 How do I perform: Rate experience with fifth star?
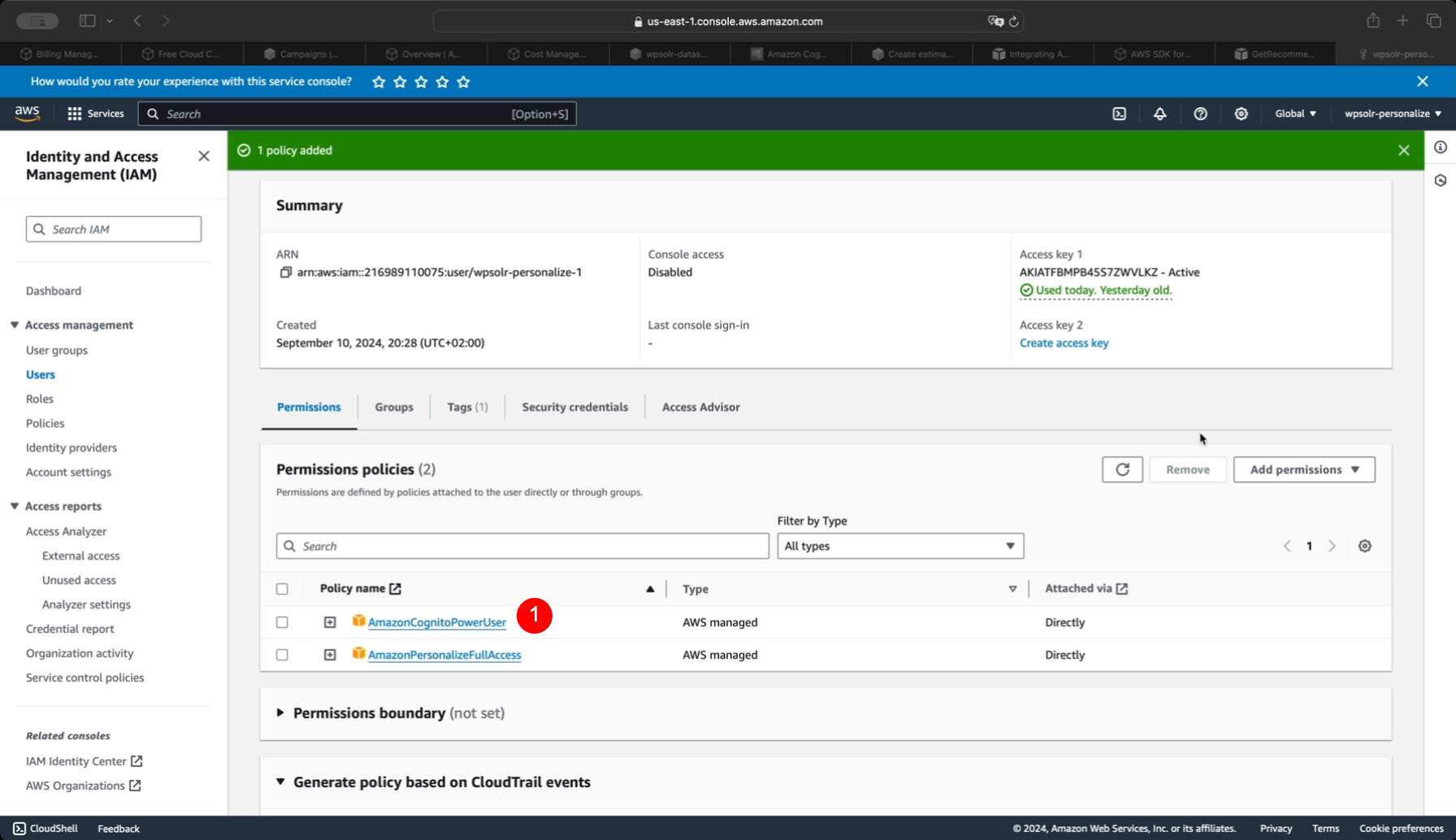463,82
